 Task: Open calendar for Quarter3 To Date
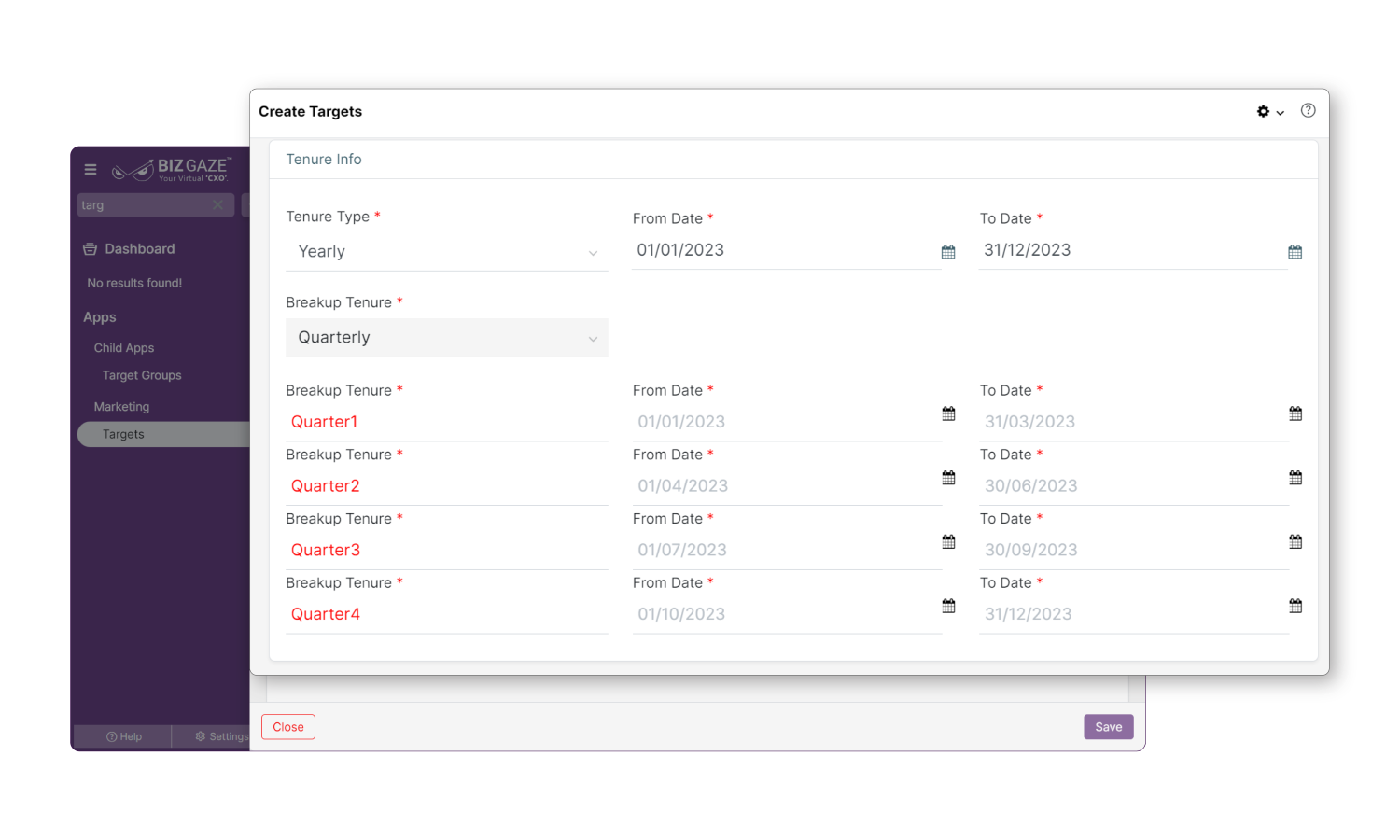pos(1295,542)
